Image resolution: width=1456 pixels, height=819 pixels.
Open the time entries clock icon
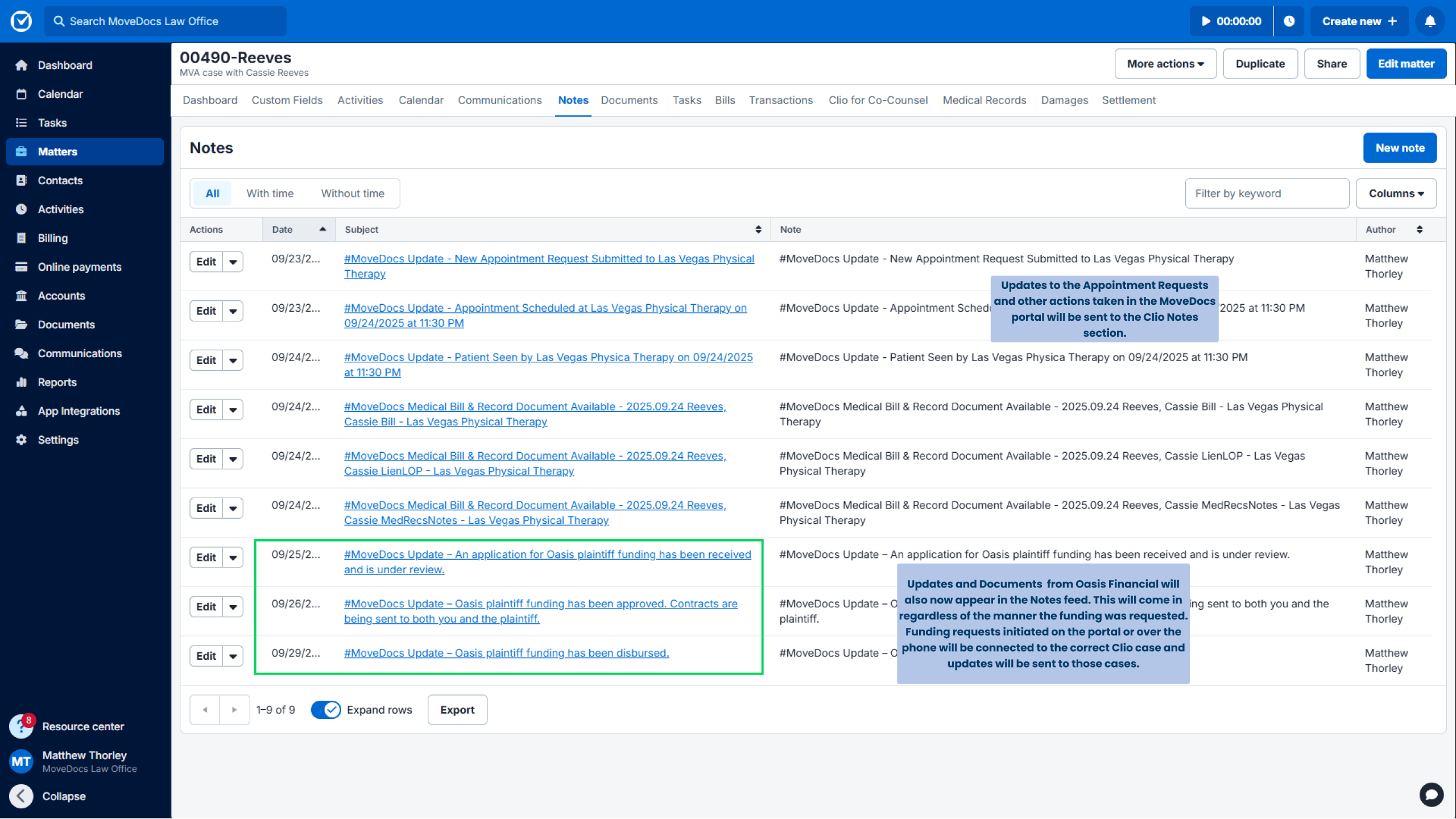tap(1289, 21)
